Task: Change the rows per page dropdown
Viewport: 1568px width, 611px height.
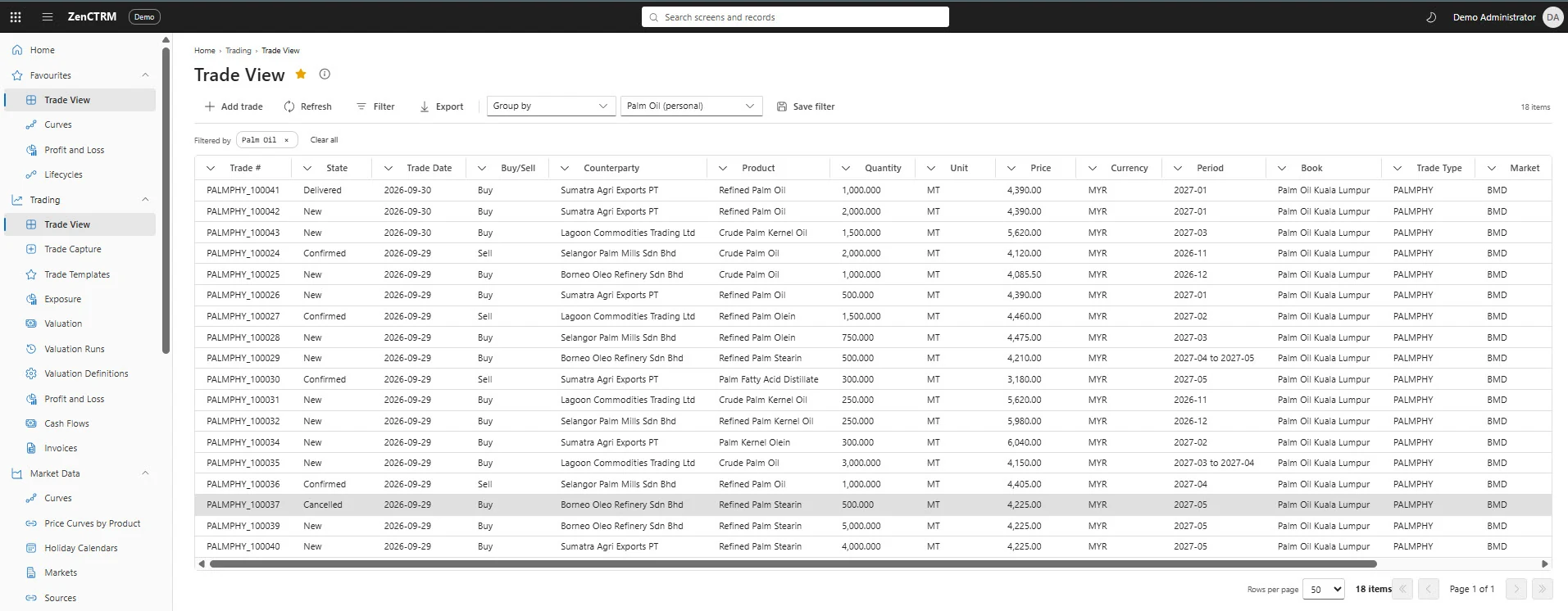Action: pos(1324,589)
